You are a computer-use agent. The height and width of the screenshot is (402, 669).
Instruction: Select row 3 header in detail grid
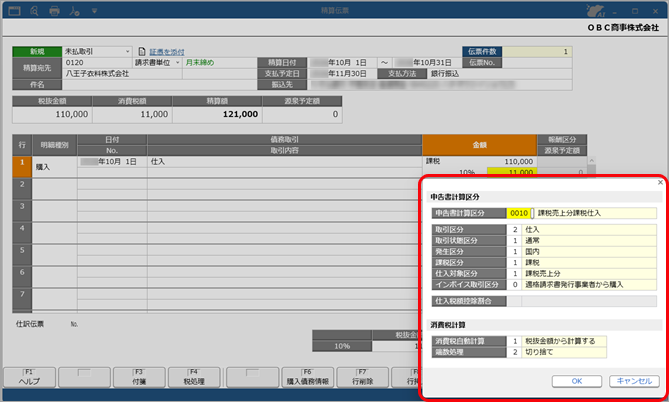(x=22, y=211)
